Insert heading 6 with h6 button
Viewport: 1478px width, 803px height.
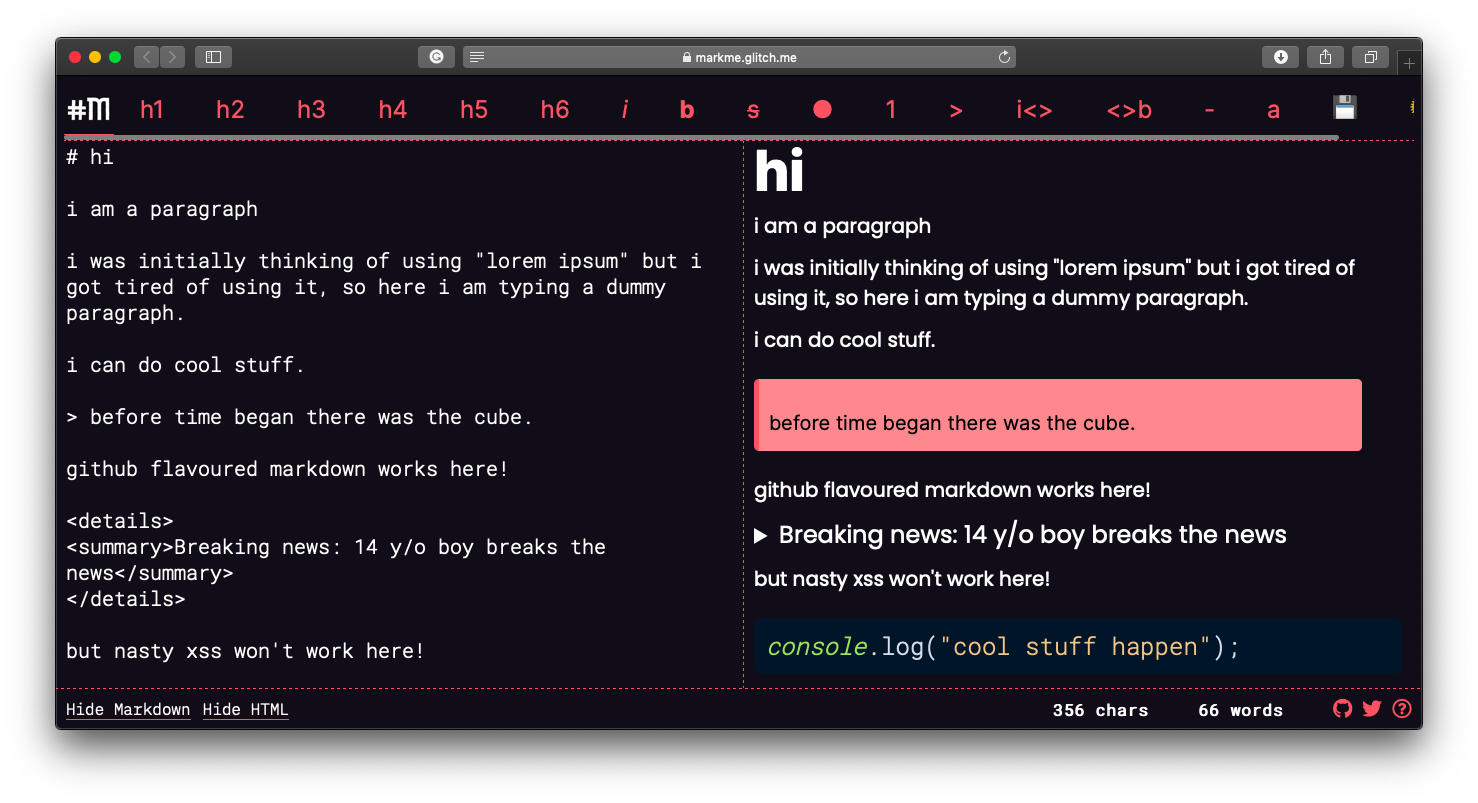click(x=555, y=109)
